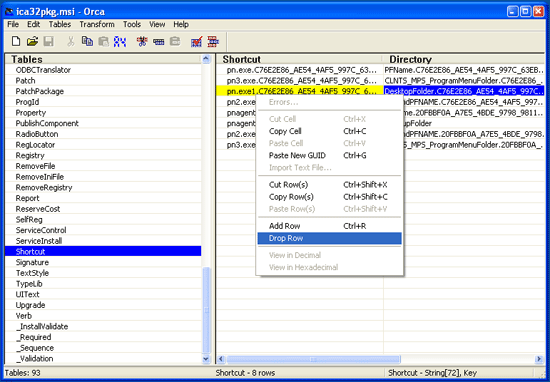Choose Drop Row in the context menu
The height and width of the screenshot is (382, 550).
click(x=329, y=238)
